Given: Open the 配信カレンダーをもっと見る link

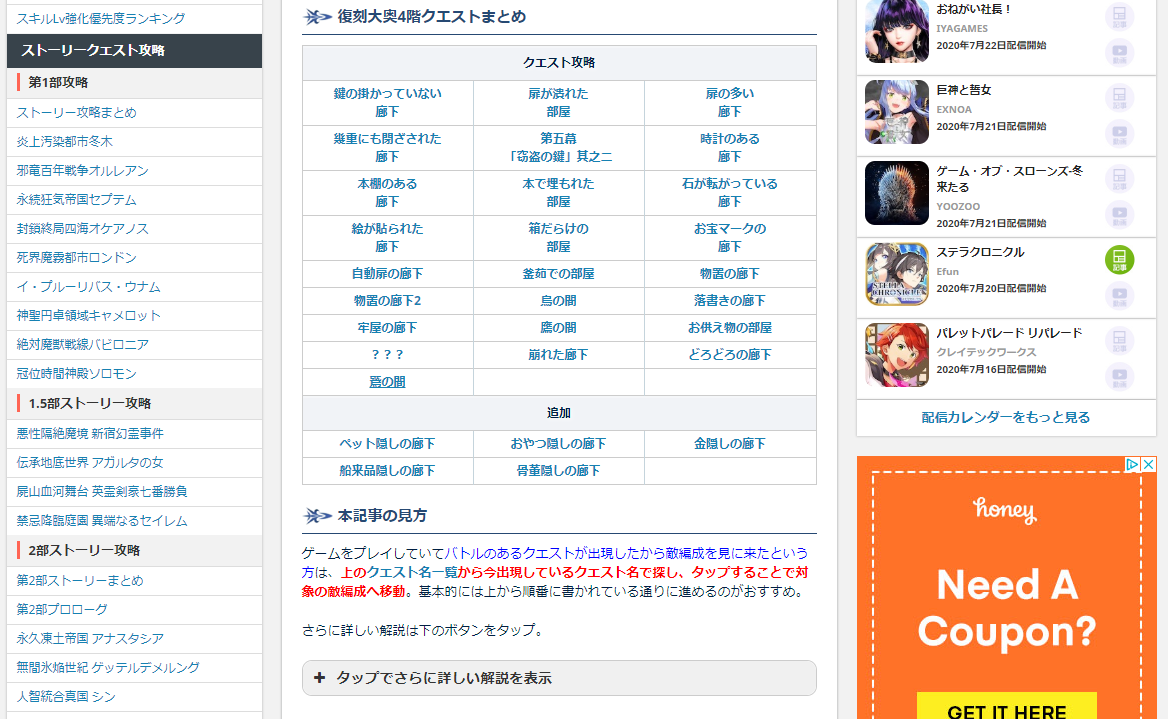Looking at the screenshot, I should tap(1005, 415).
